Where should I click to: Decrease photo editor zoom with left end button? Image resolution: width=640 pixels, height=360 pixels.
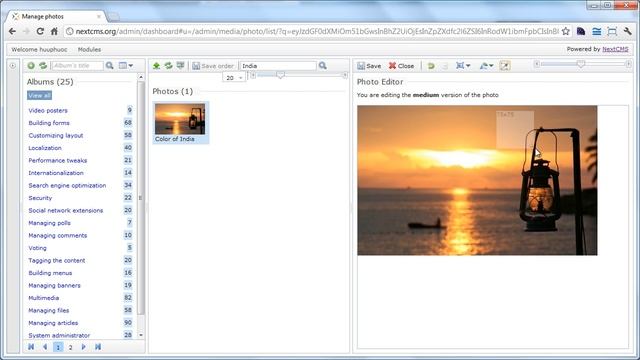537,64
